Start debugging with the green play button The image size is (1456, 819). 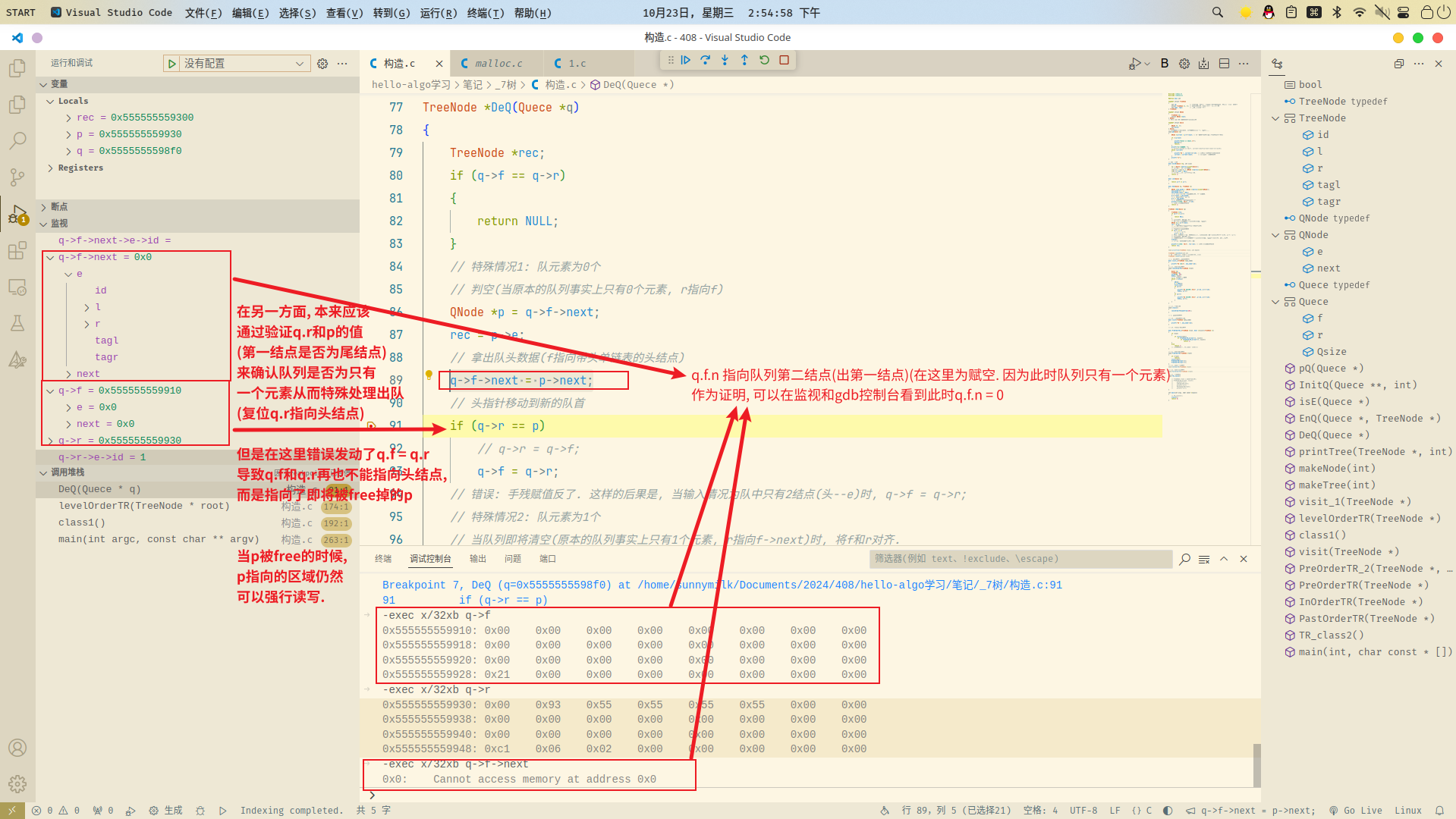172,64
